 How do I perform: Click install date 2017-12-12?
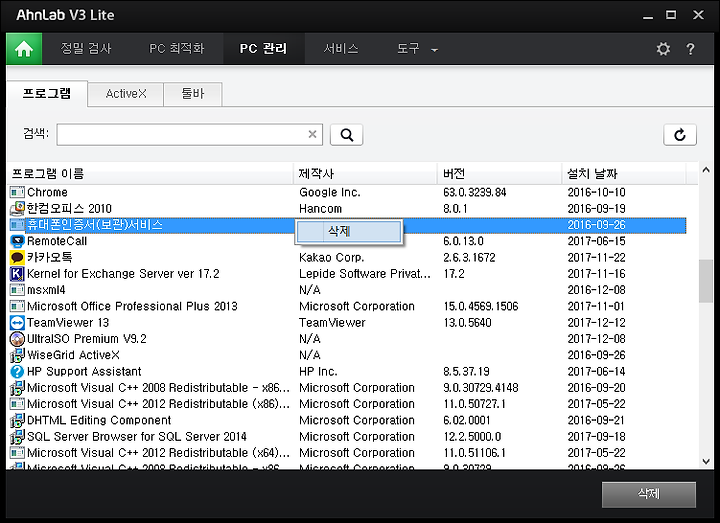(596, 322)
